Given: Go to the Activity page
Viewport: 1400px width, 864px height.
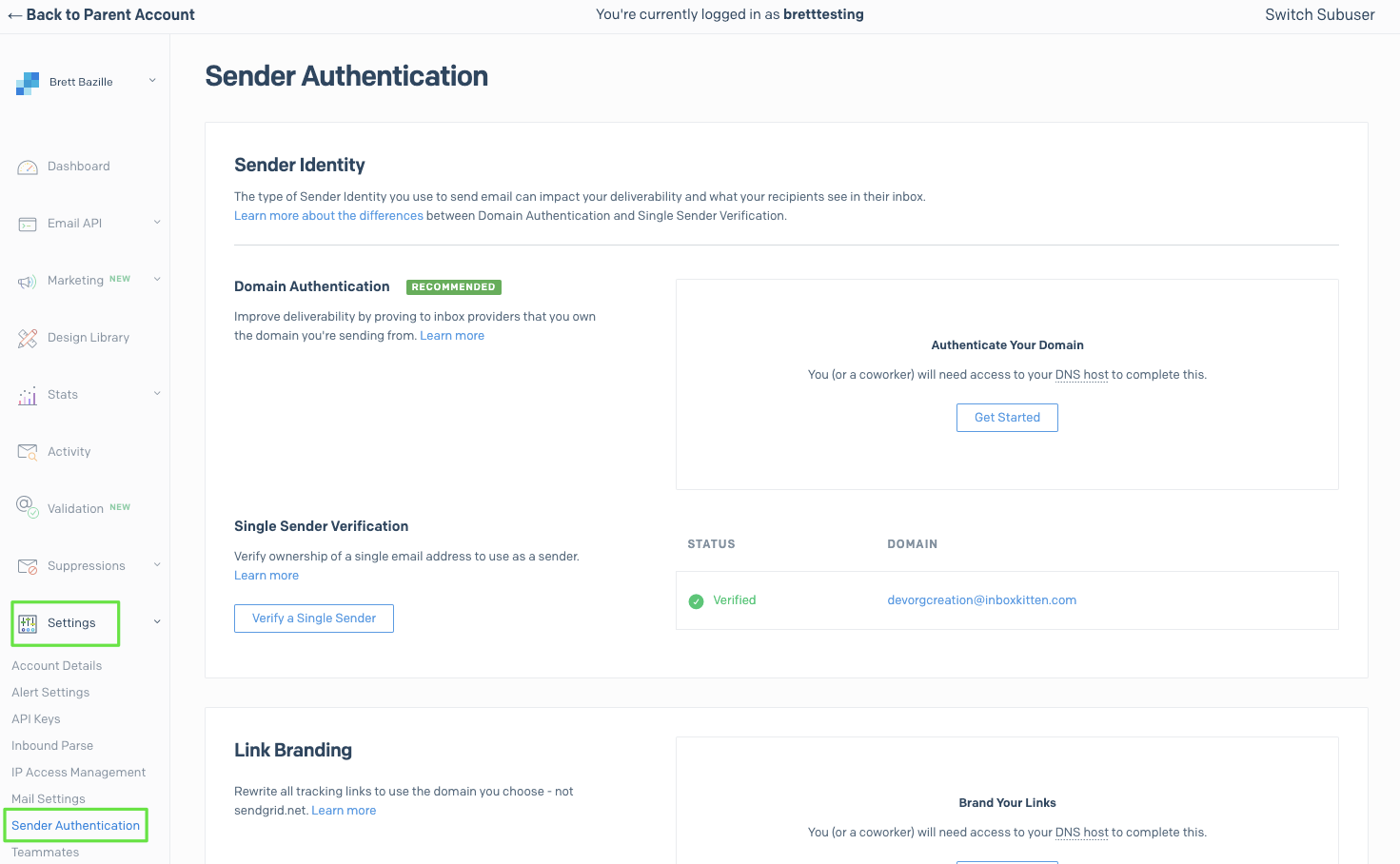Looking at the screenshot, I should 69,452.
